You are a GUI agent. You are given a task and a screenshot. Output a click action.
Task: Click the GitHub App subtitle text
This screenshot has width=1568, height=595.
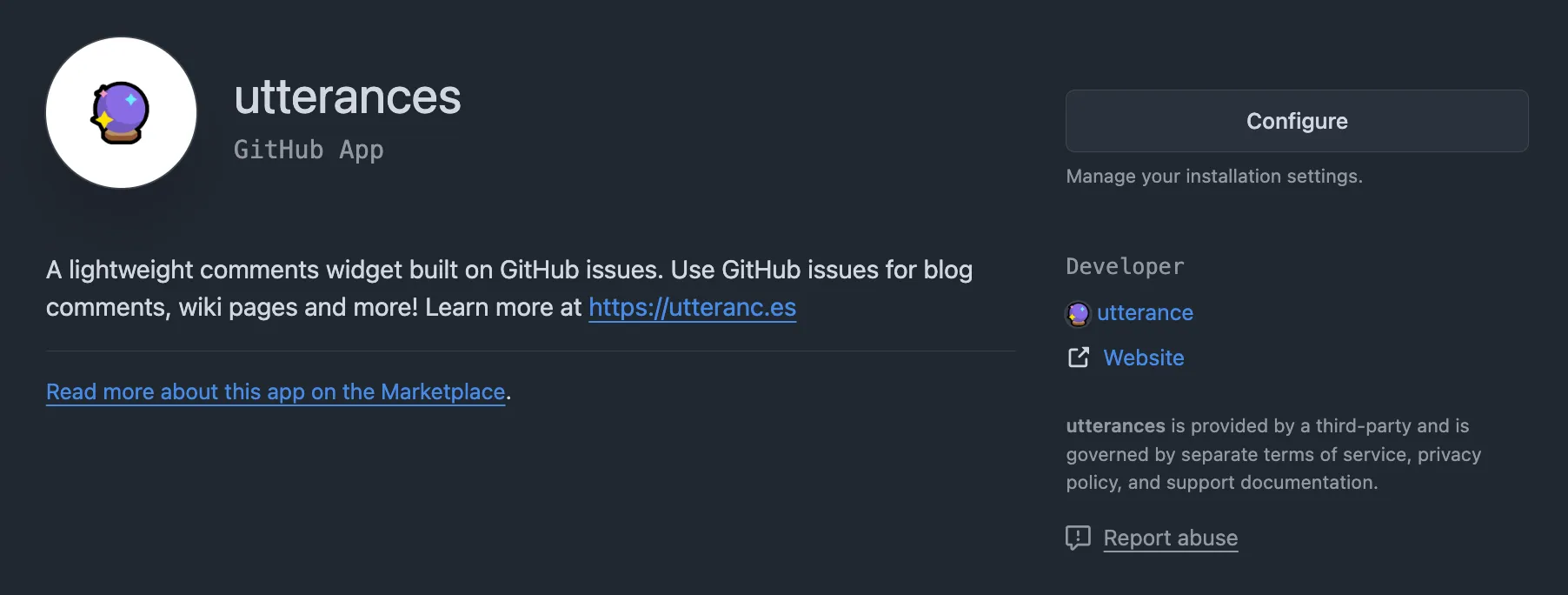[309, 150]
